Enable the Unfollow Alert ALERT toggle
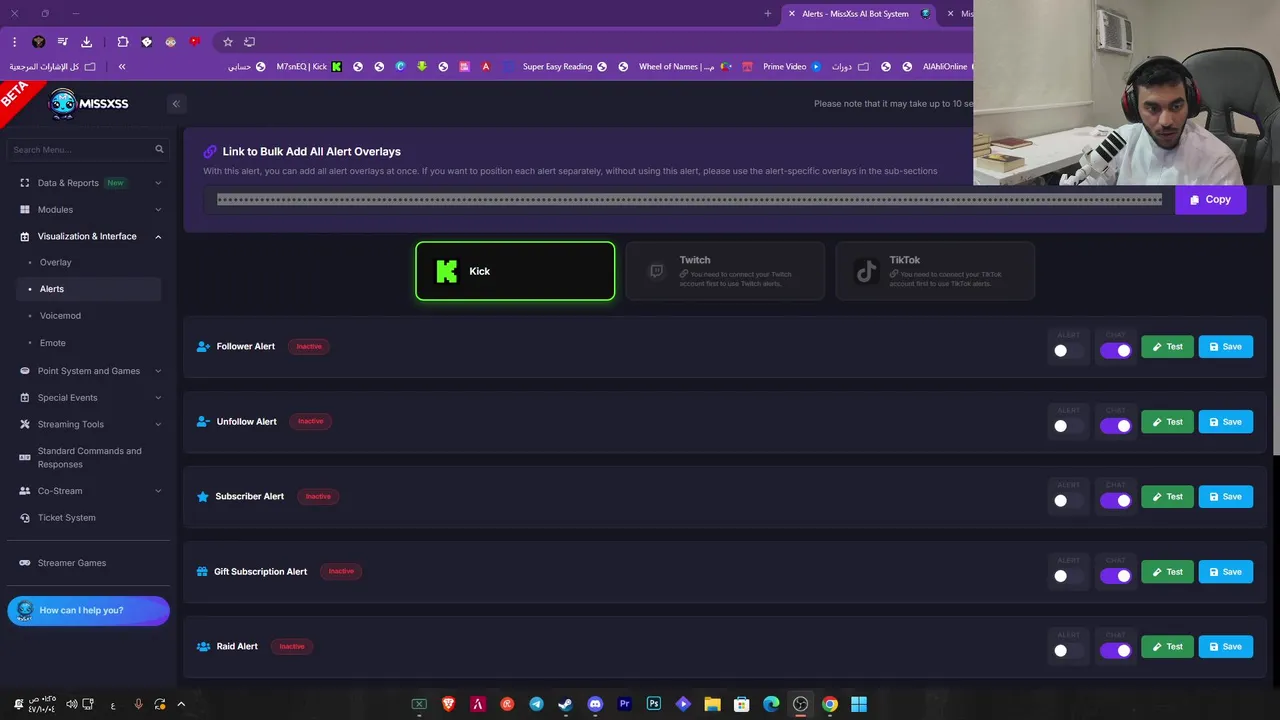This screenshot has height=720, width=1280. (1069, 426)
